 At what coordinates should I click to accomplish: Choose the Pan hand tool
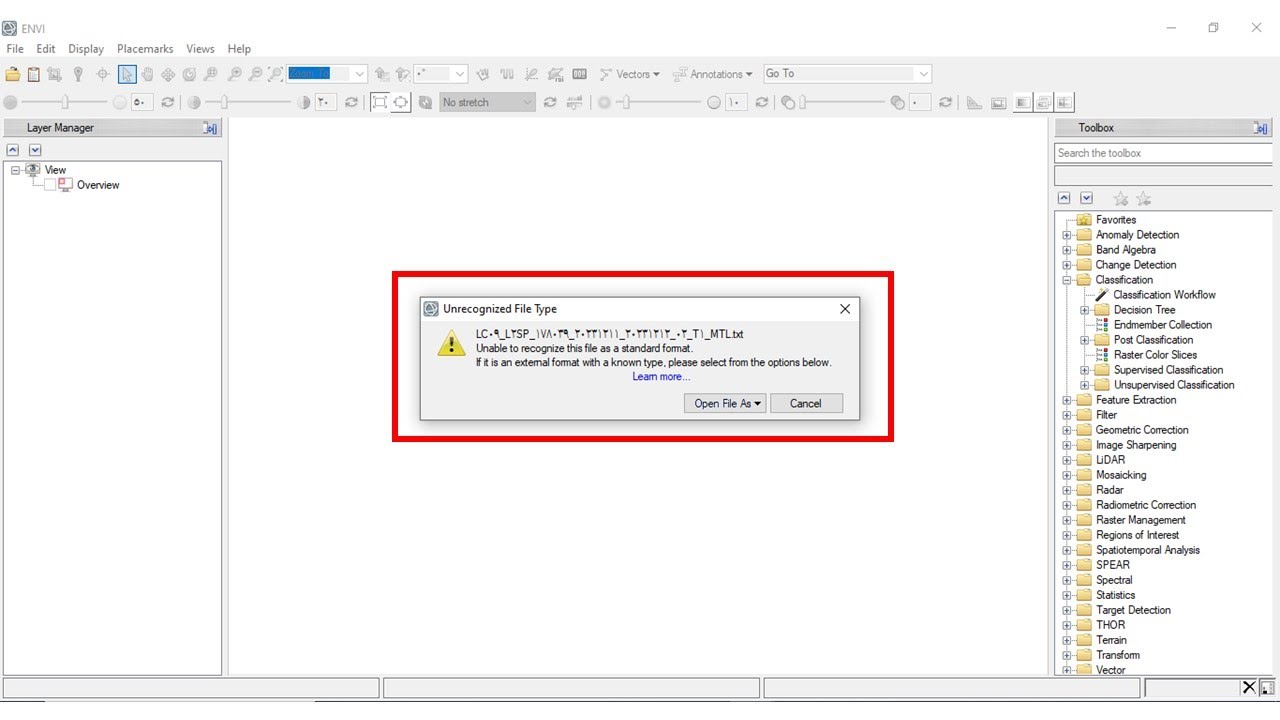[x=147, y=74]
